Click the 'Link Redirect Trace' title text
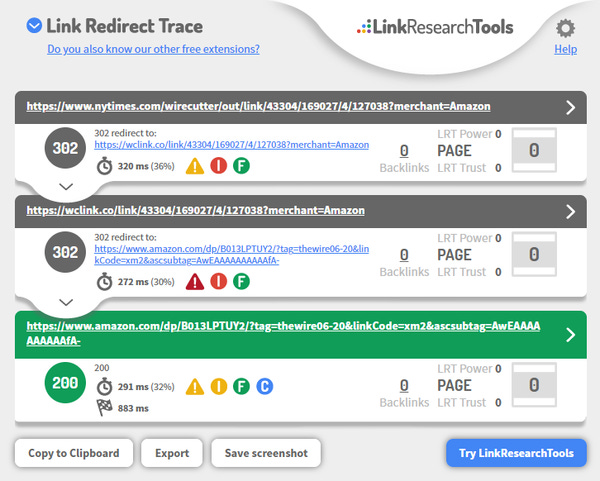 [125, 26]
